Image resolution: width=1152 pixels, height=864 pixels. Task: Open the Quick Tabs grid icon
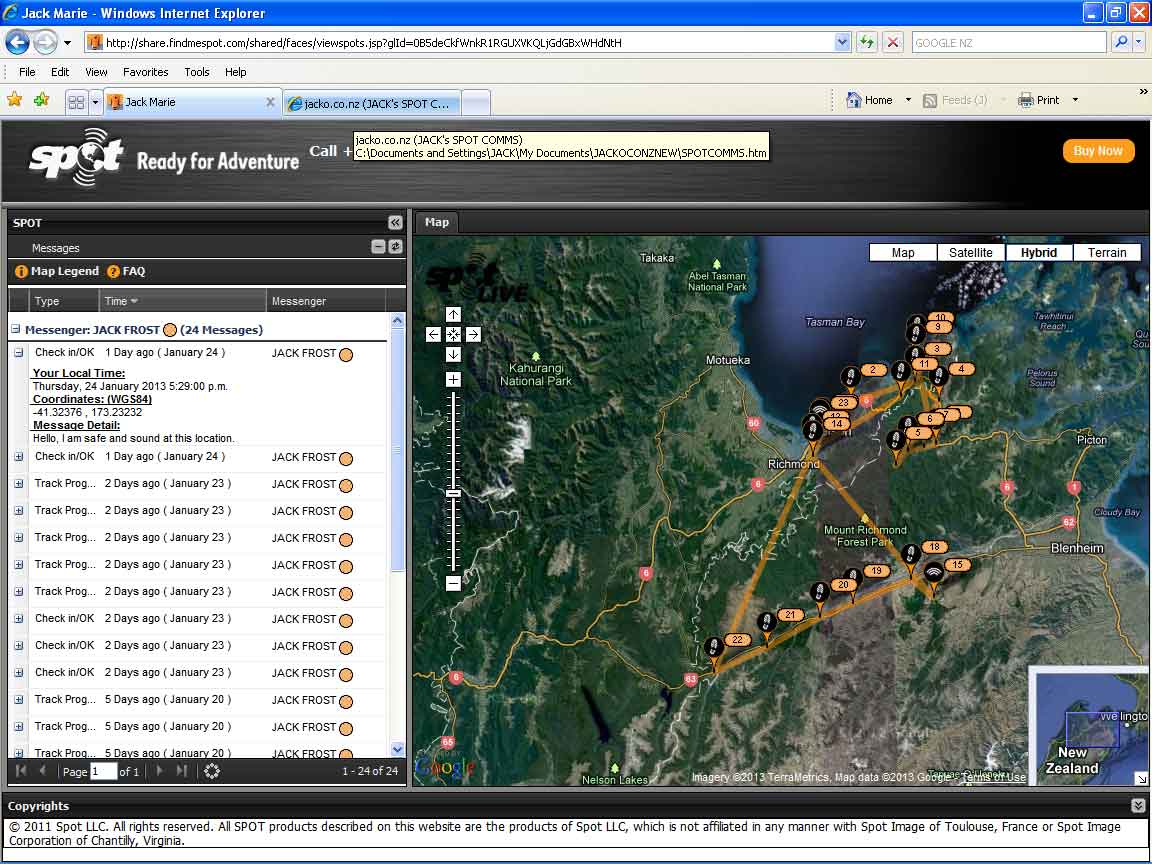(x=76, y=102)
